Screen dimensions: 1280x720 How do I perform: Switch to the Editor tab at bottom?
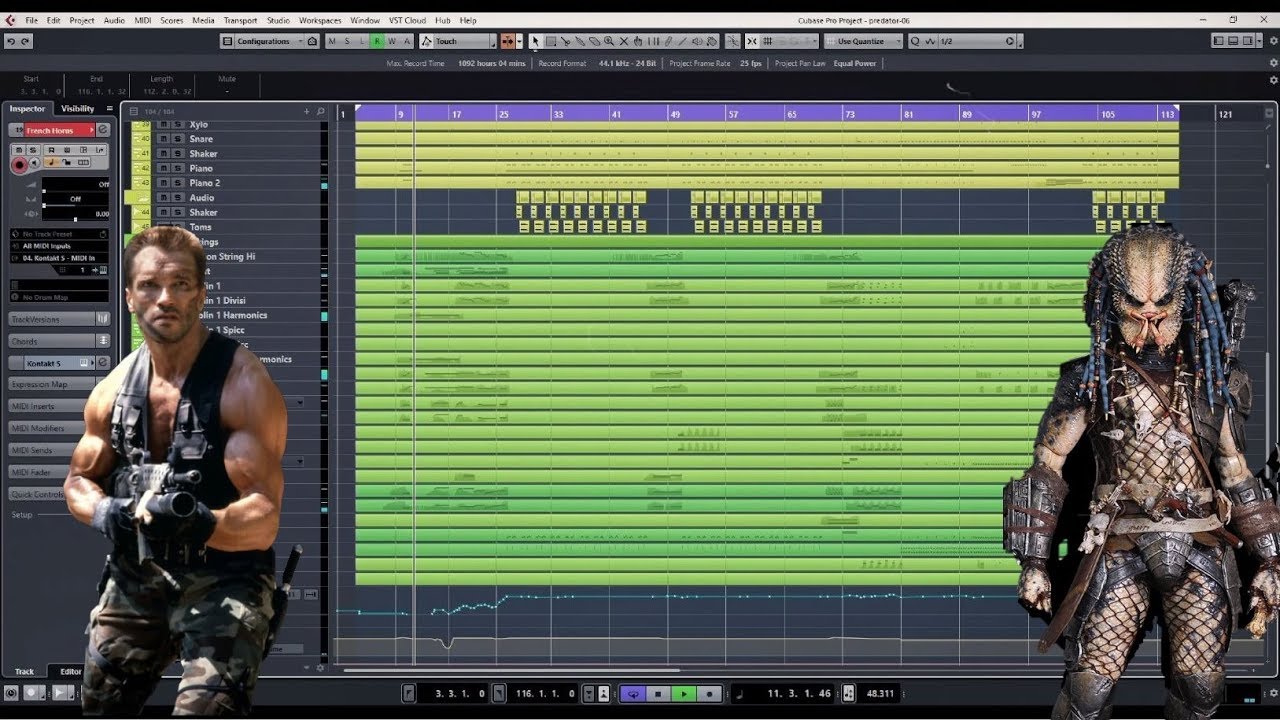coord(71,672)
